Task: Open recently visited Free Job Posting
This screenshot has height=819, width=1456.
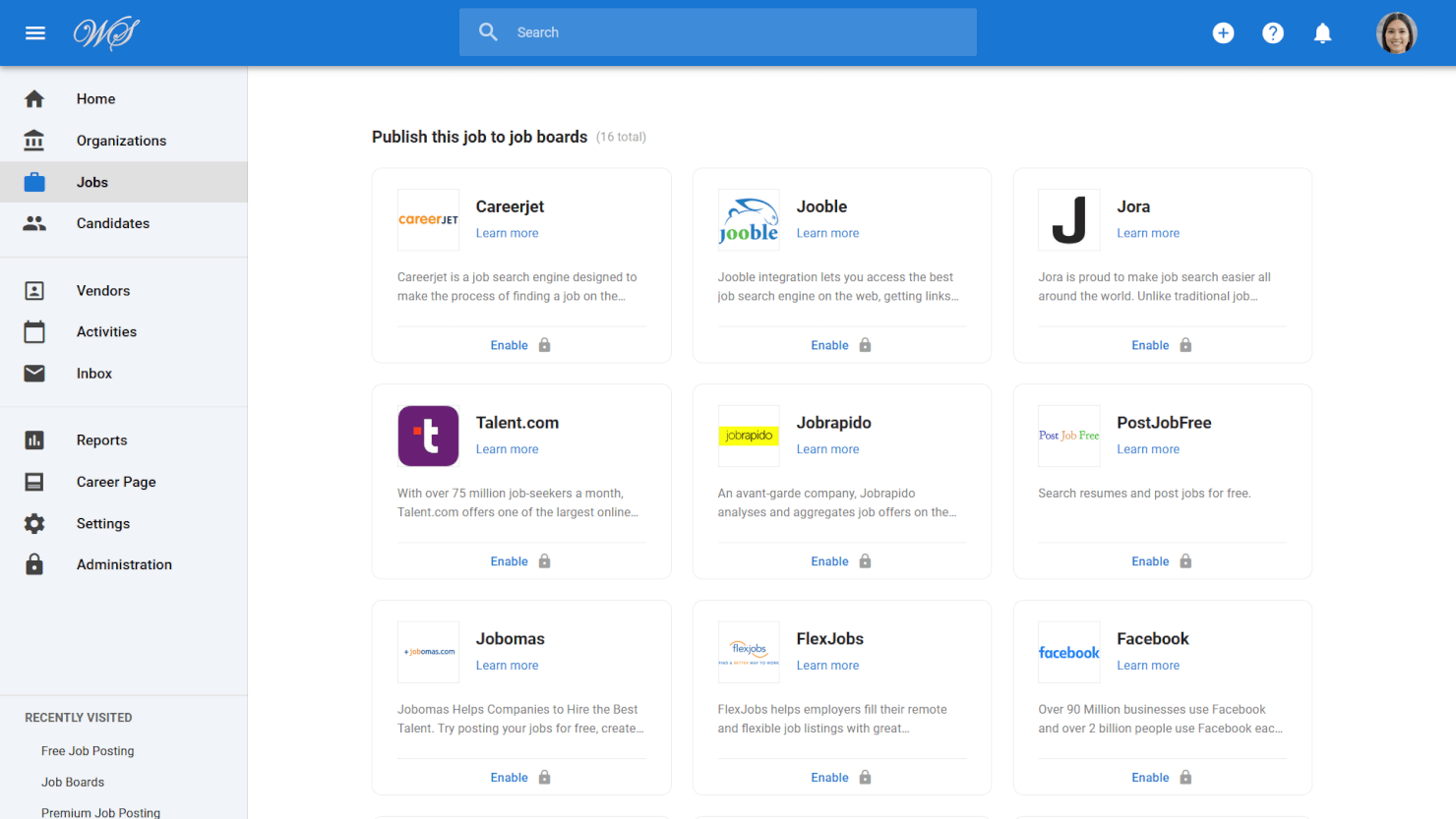Action: tap(88, 751)
